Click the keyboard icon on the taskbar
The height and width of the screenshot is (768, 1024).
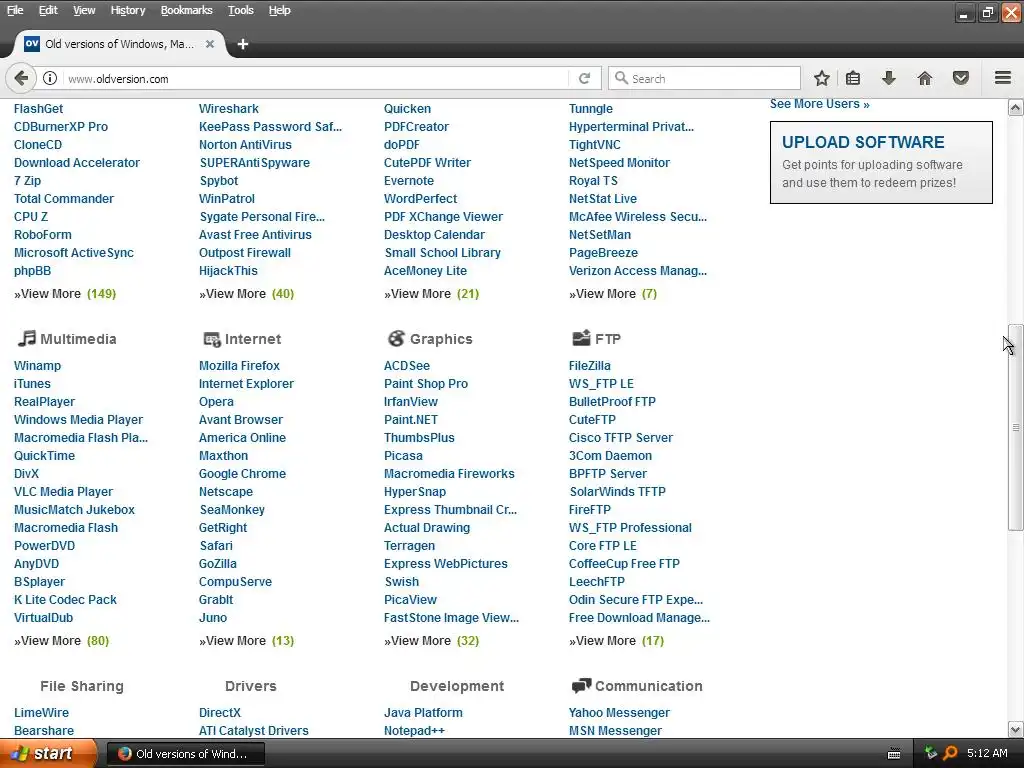coord(894,754)
